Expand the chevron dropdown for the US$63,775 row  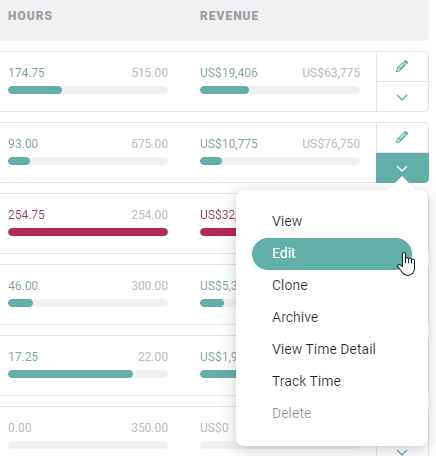pyautogui.click(x=402, y=97)
